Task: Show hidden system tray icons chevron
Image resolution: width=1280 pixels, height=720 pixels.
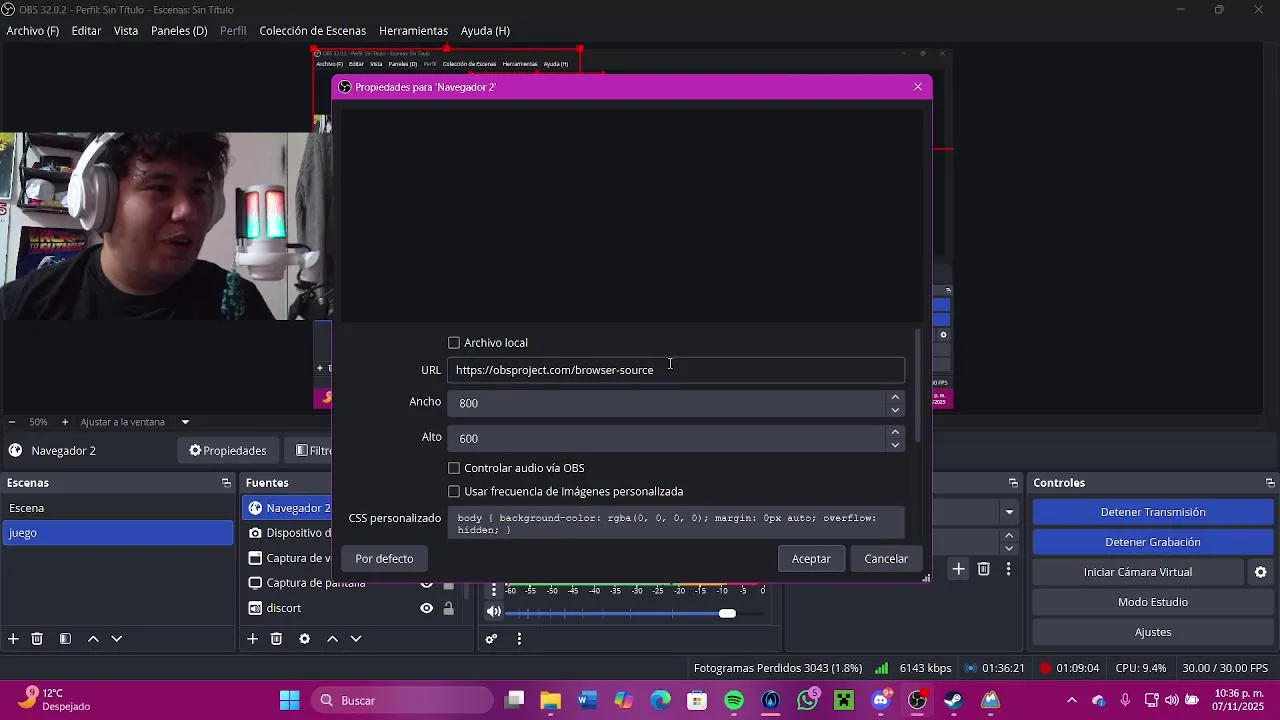Action: 1072,700
